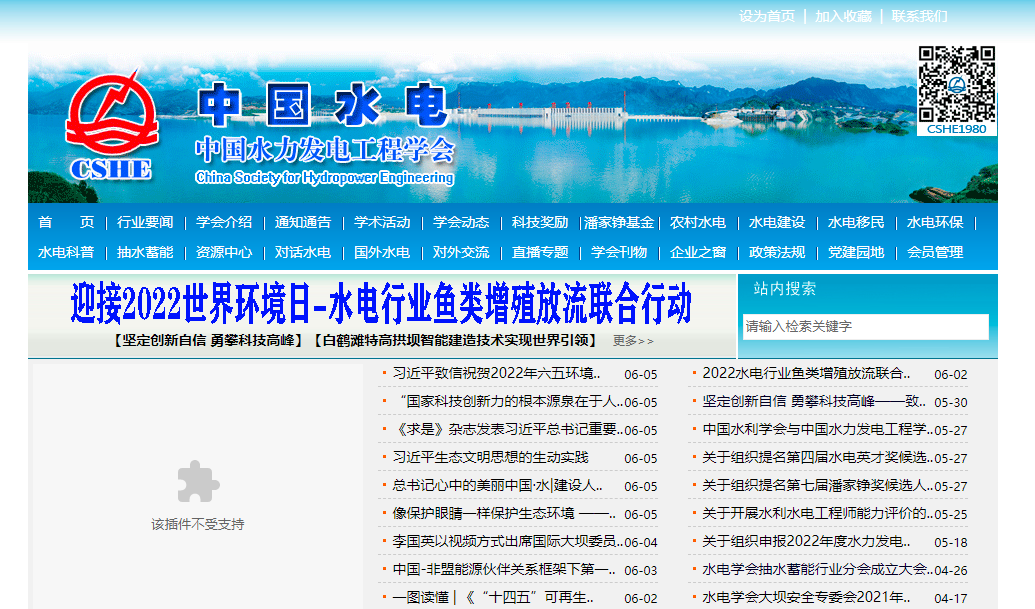Open article 习近平生态文明思想的生动实践

pyautogui.click(x=490, y=457)
